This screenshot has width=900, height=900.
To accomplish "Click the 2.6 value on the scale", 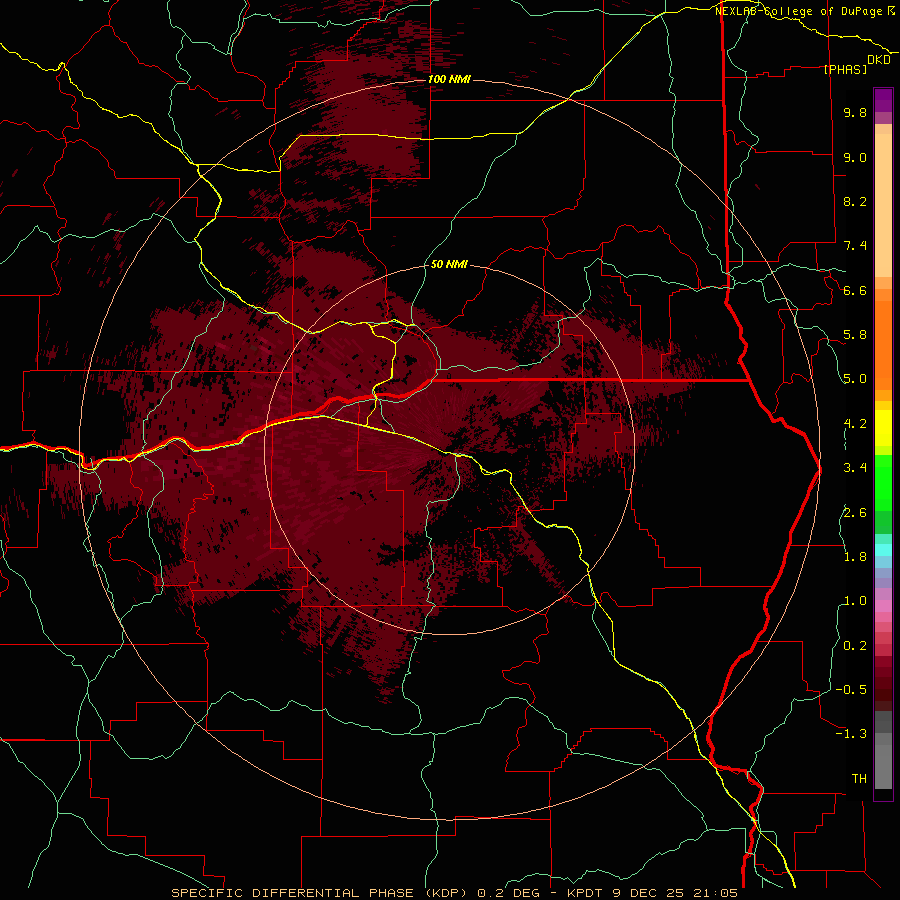I will (x=855, y=513).
